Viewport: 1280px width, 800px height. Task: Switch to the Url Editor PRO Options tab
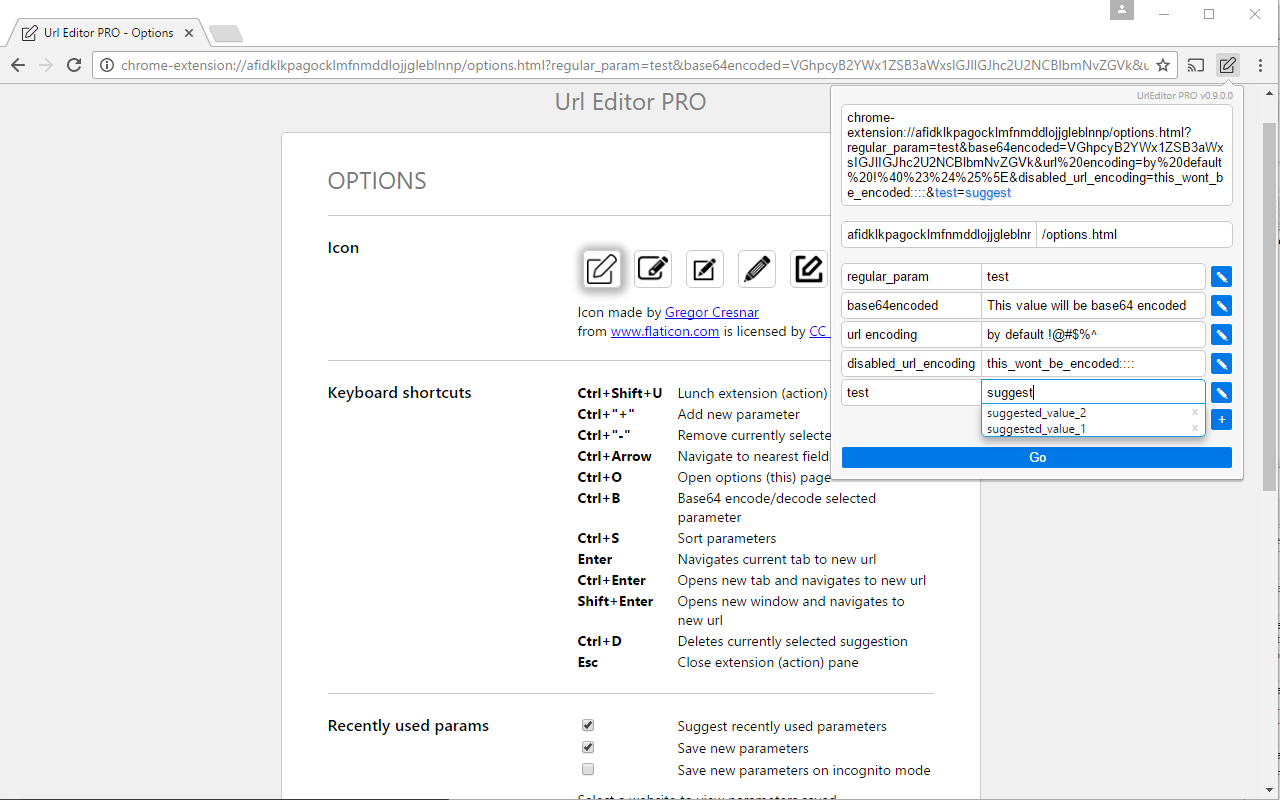[x=103, y=31]
